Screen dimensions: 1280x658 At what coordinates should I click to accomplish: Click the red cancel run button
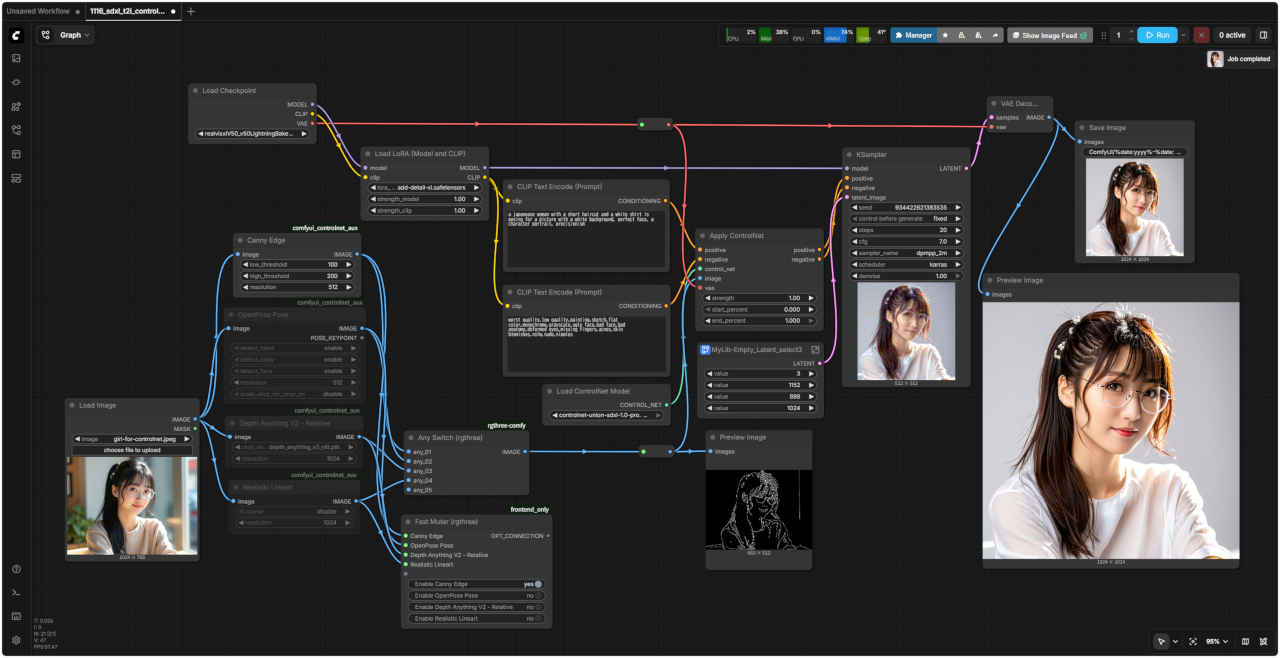1201,35
